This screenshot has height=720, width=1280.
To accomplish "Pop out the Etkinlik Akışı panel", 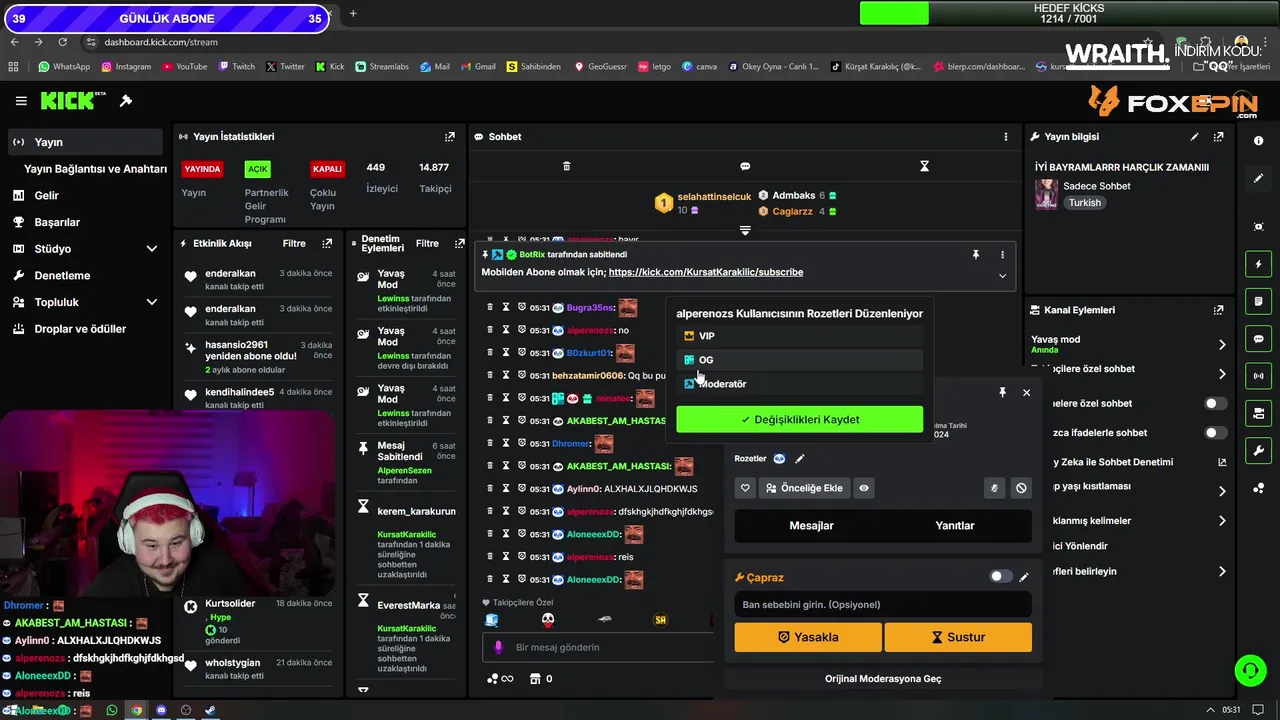I will click(x=327, y=243).
